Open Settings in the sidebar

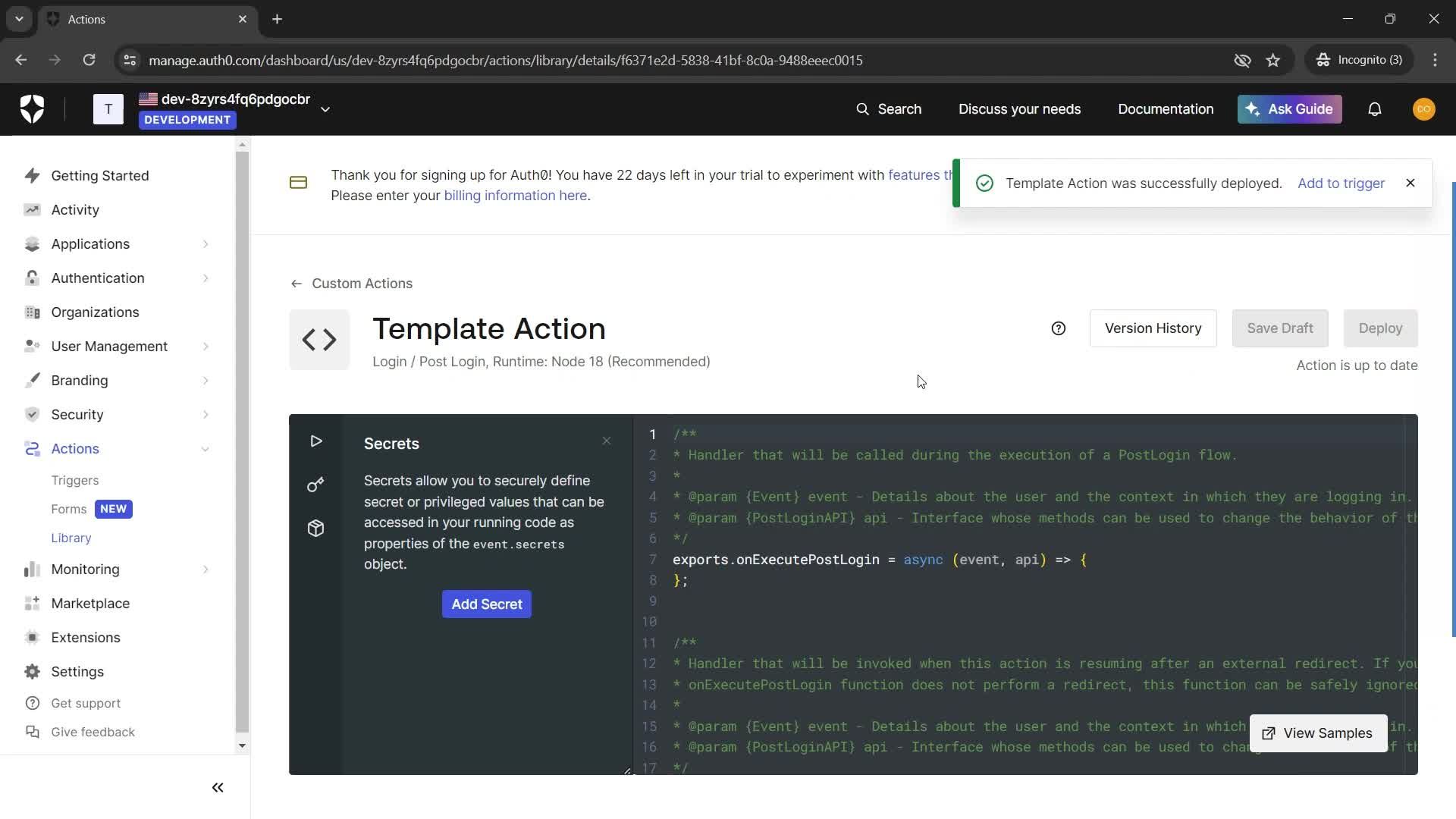click(x=77, y=672)
